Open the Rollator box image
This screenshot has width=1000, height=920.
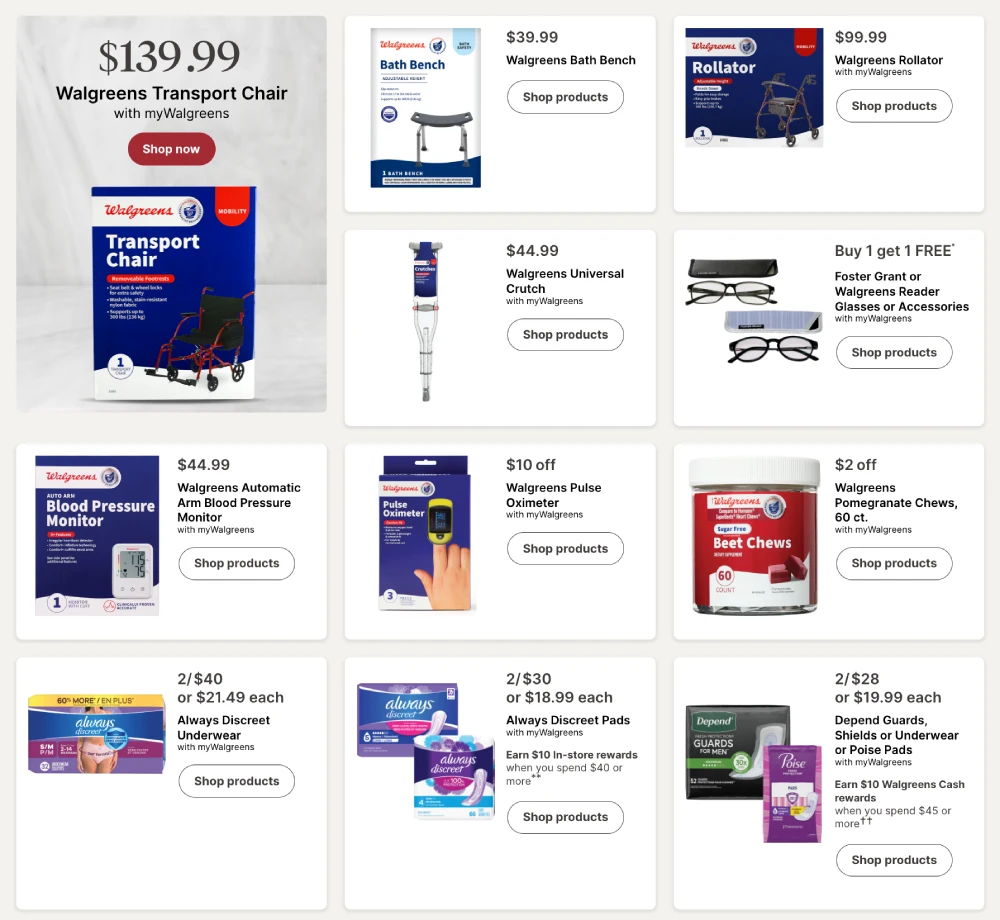754,87
